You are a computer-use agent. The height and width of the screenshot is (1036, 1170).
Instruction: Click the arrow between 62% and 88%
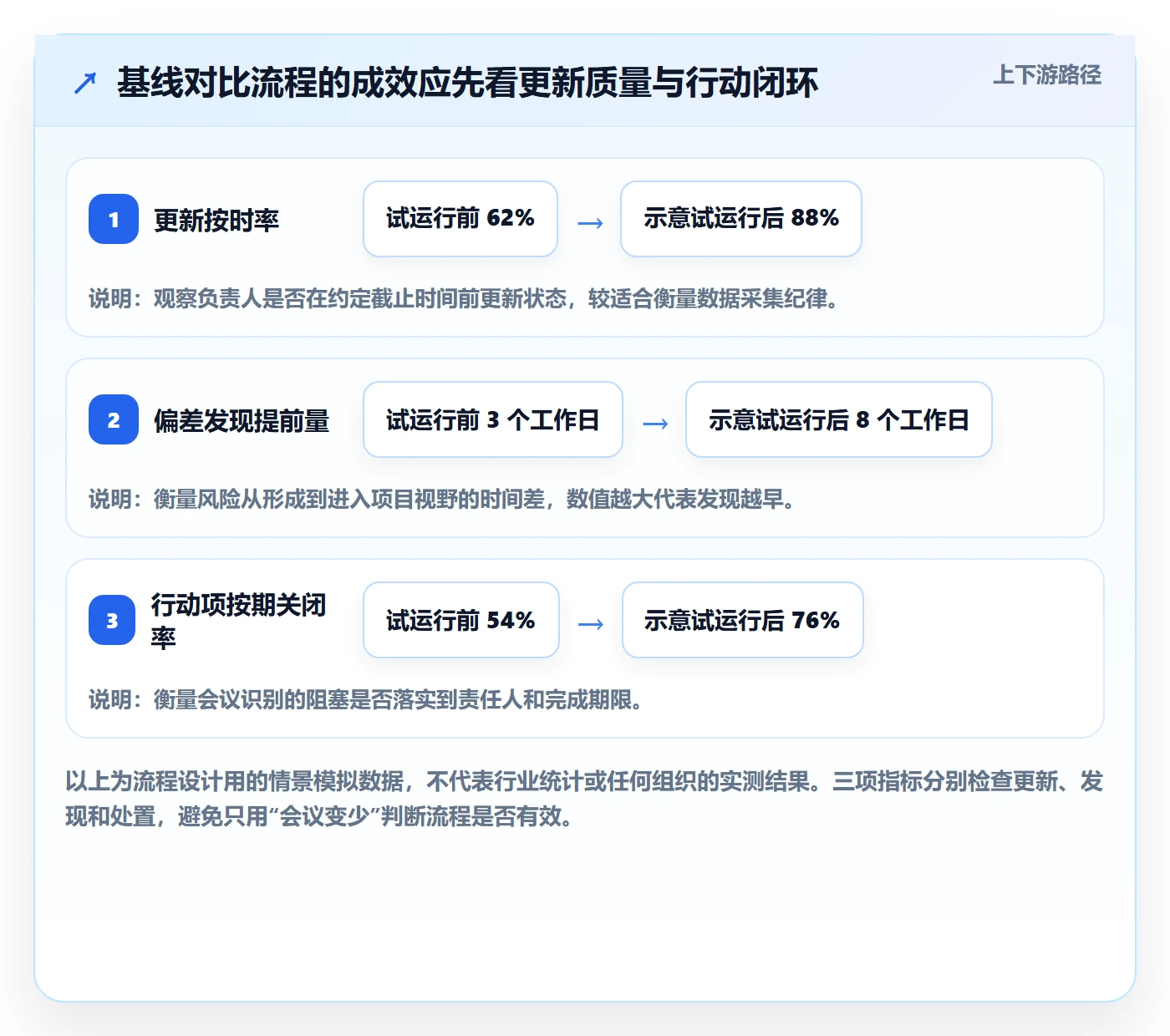(x=590, y=223)
